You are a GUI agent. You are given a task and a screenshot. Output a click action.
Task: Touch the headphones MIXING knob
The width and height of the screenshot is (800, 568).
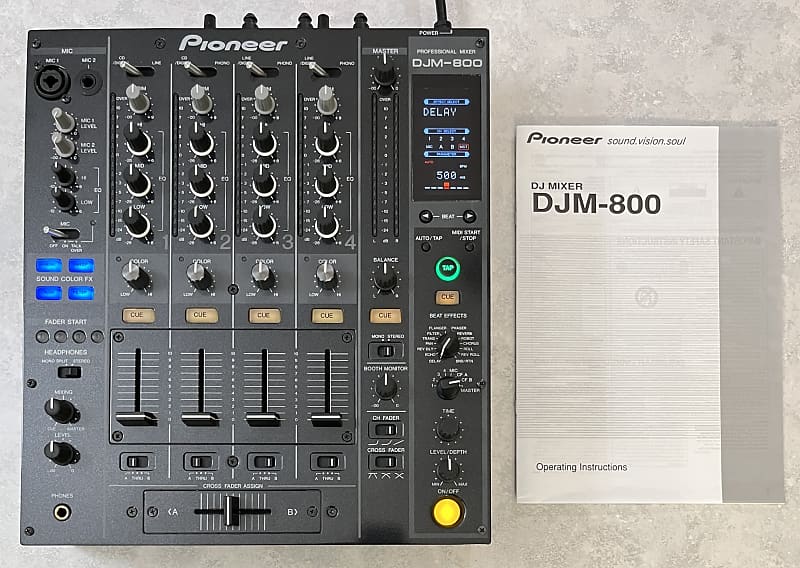61,410
